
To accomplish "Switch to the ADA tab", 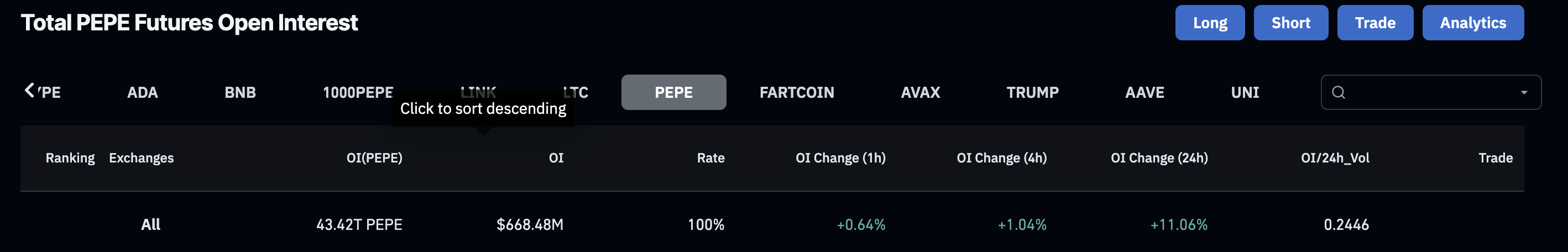I will point(143,92).
